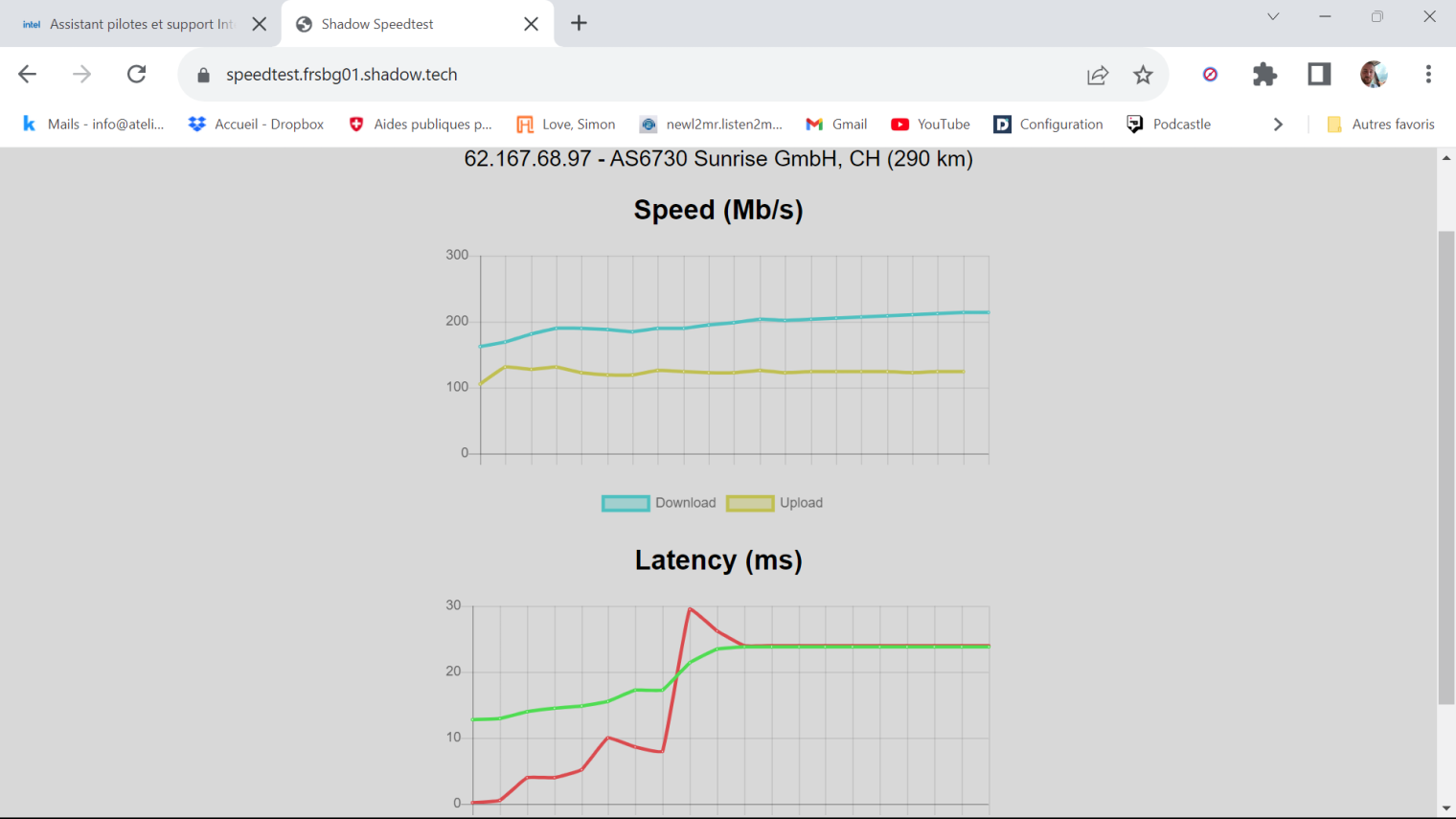
Task: Click the scrollbar down arrow
Action: pyautogui.click(x=1446, y=808)
